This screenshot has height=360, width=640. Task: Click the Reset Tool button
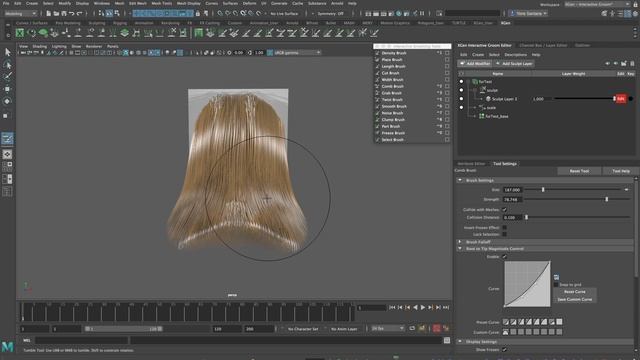579,171
